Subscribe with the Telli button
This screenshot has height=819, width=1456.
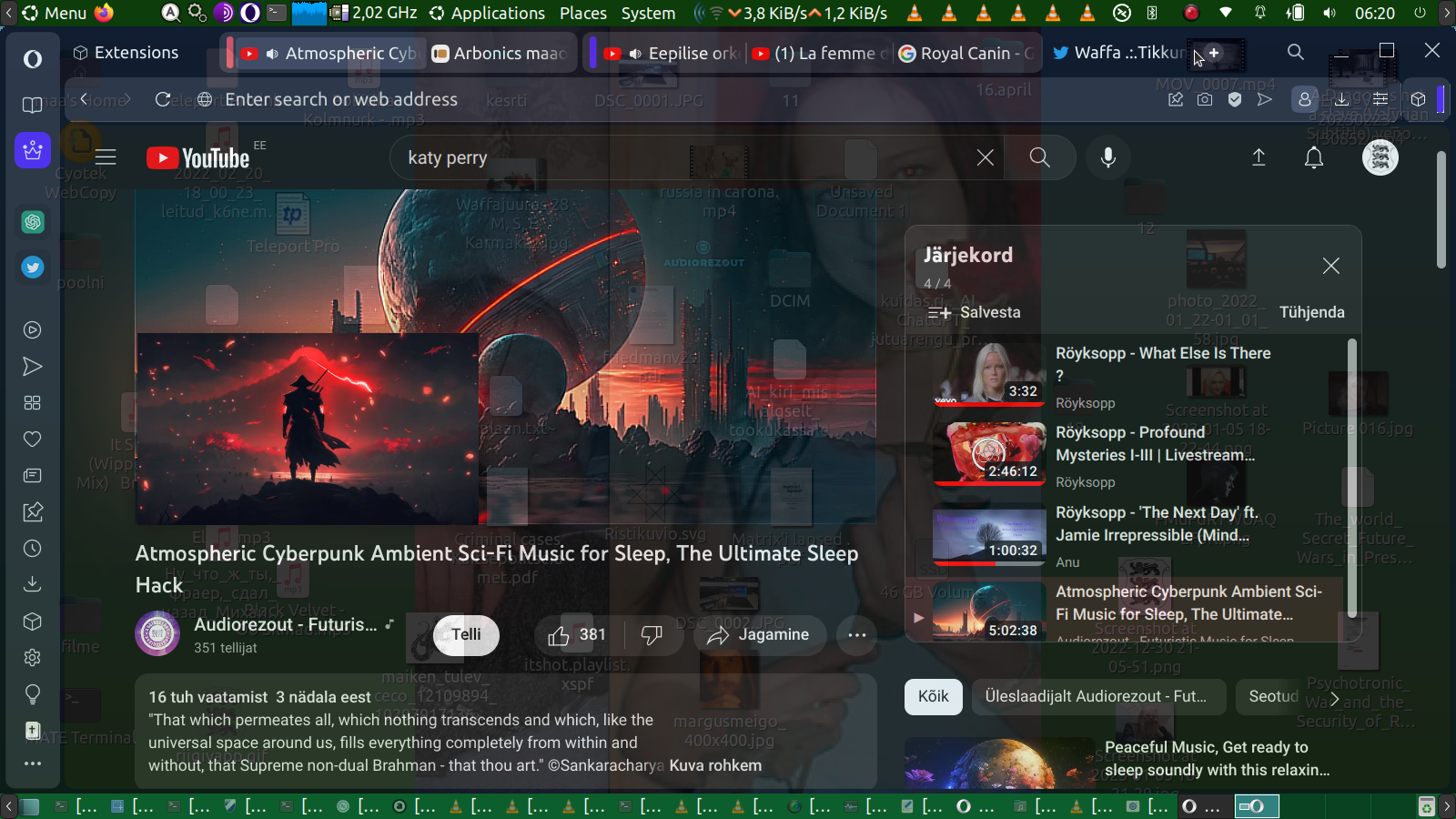(466, 634)
